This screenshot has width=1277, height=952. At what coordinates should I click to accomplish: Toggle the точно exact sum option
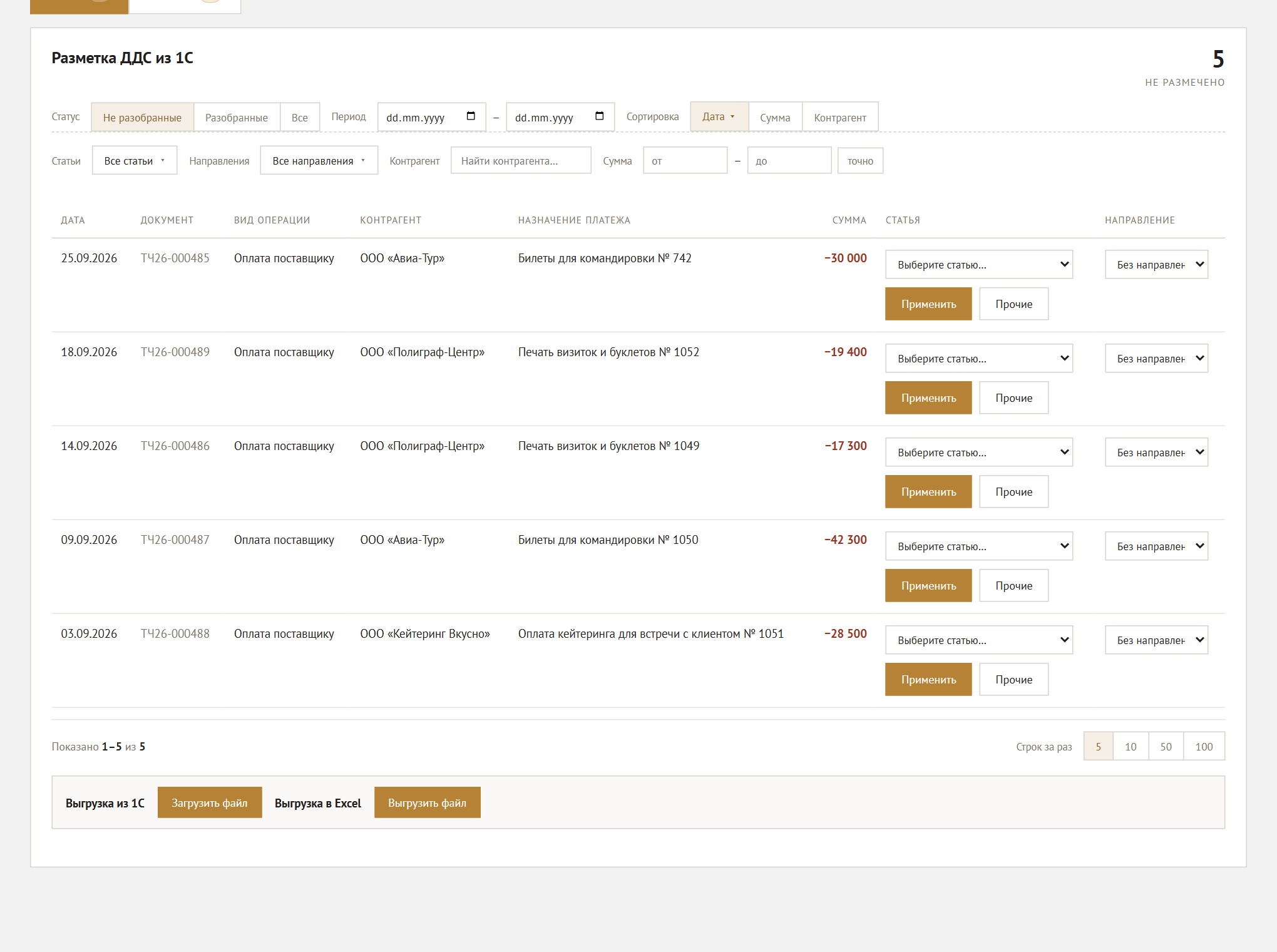click(860, 161)
